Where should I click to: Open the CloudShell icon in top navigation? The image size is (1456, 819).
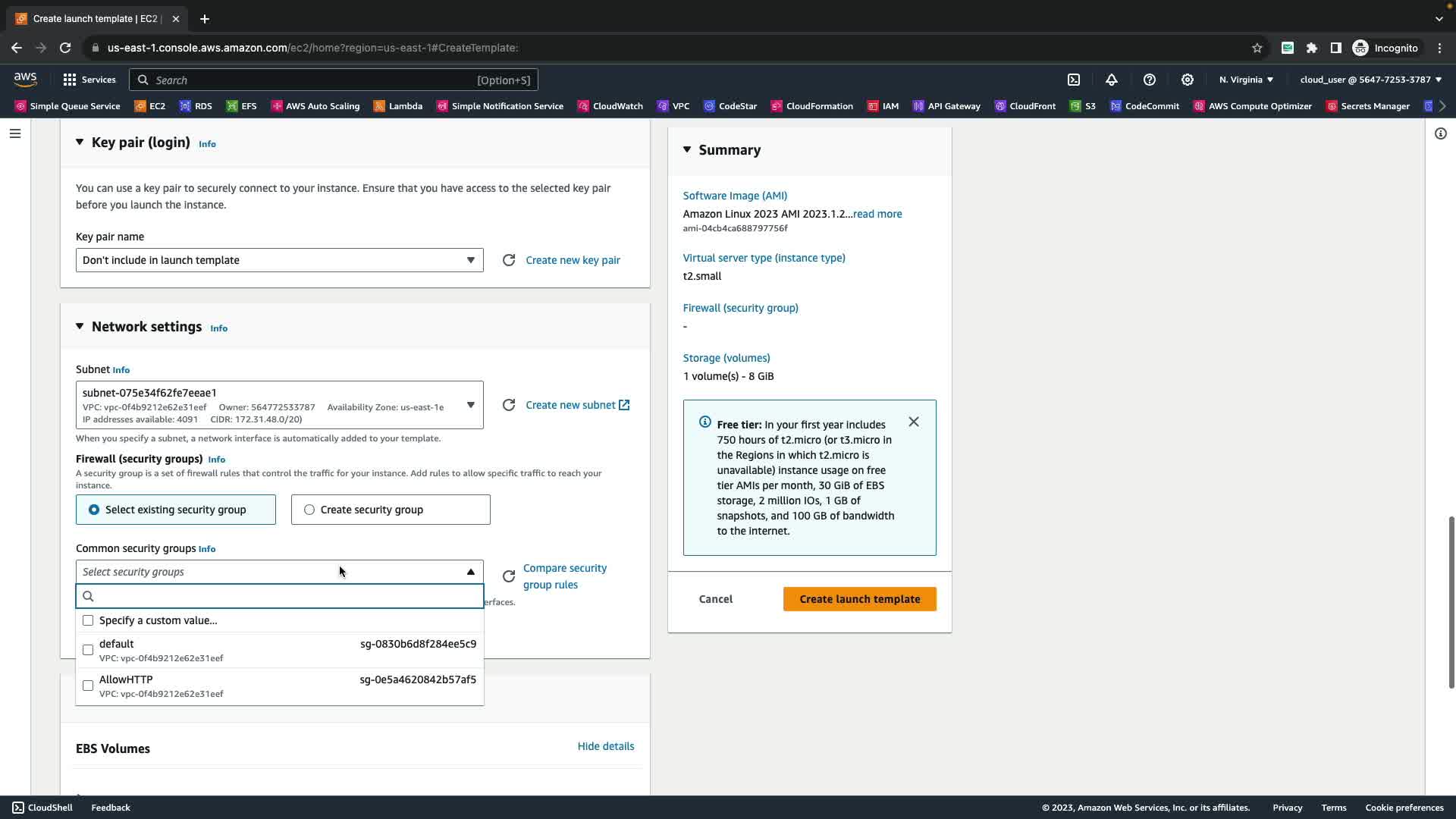(x=1074, y=80)
